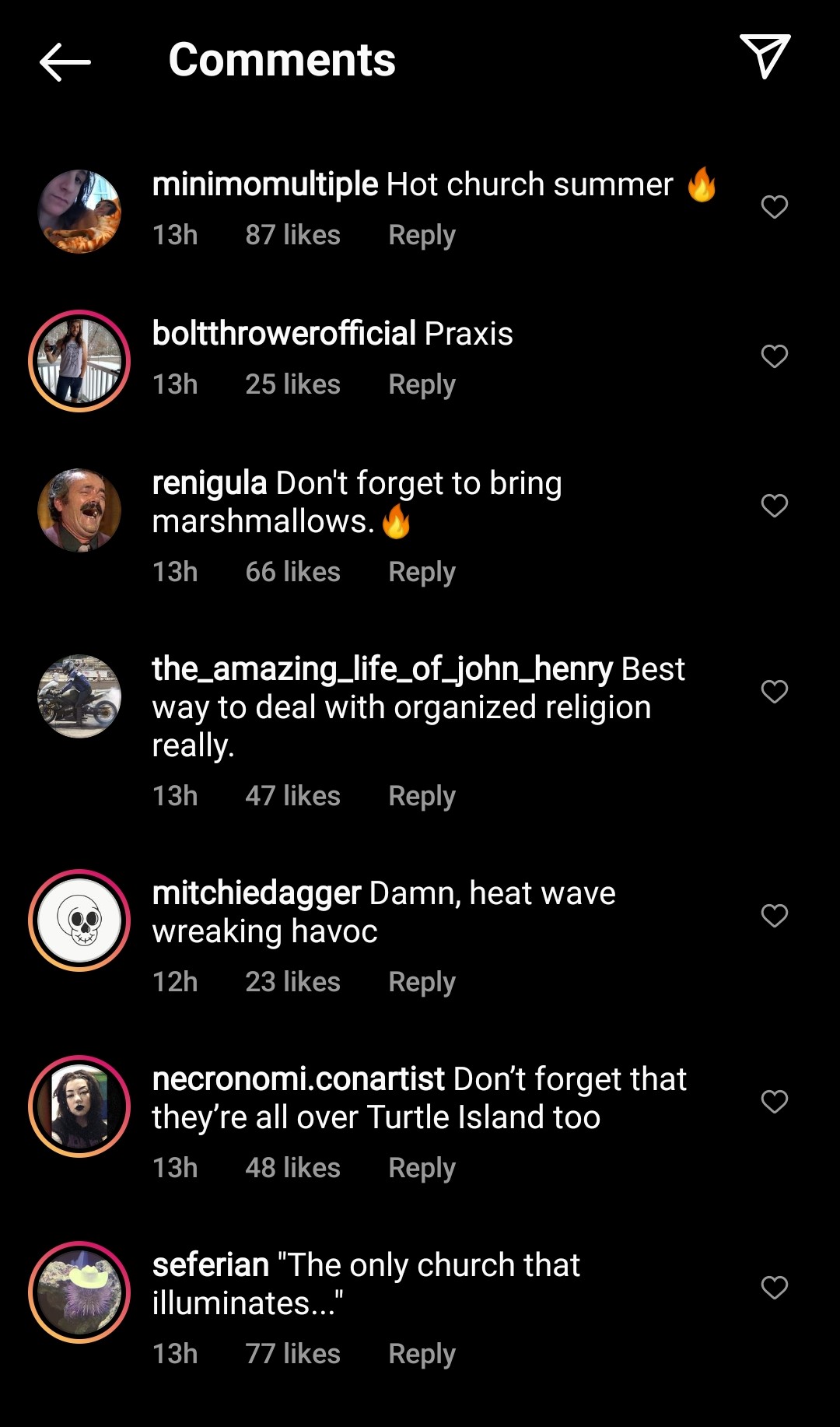Open necronomi.conartist username profile link

298,1079
